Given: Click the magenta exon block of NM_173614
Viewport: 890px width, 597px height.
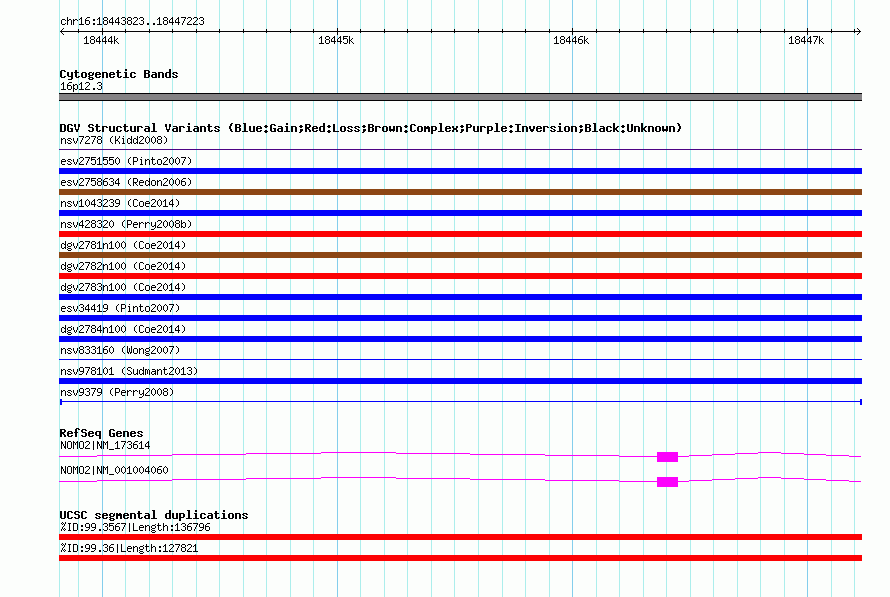Looking at the screenshot, I should pos(668,457).
